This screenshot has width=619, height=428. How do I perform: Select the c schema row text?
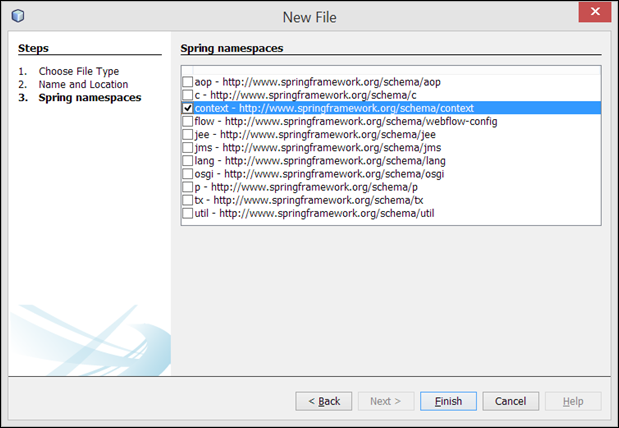(x=305, y=95)
